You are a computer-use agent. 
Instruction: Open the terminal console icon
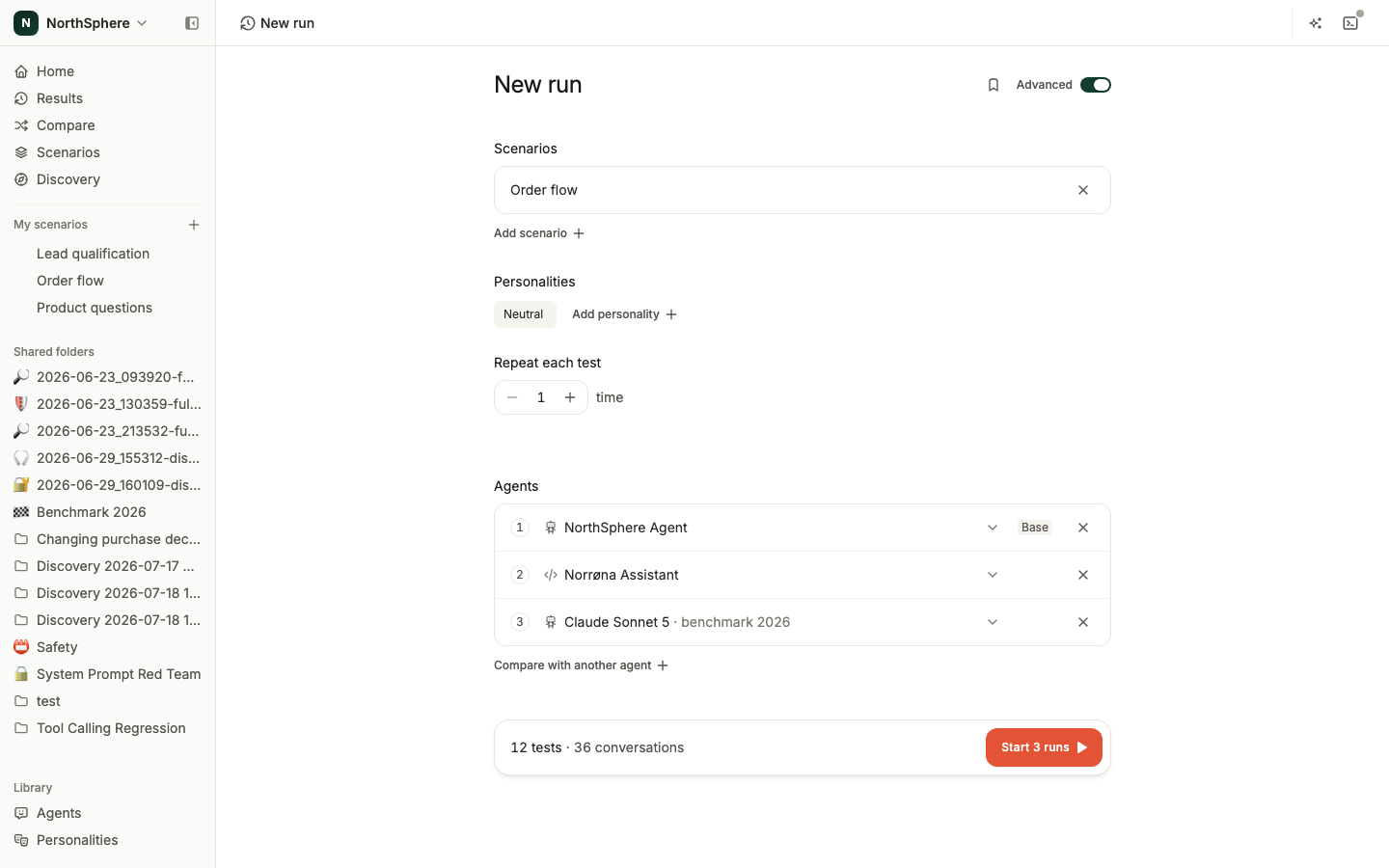(x=1350, y=23)
